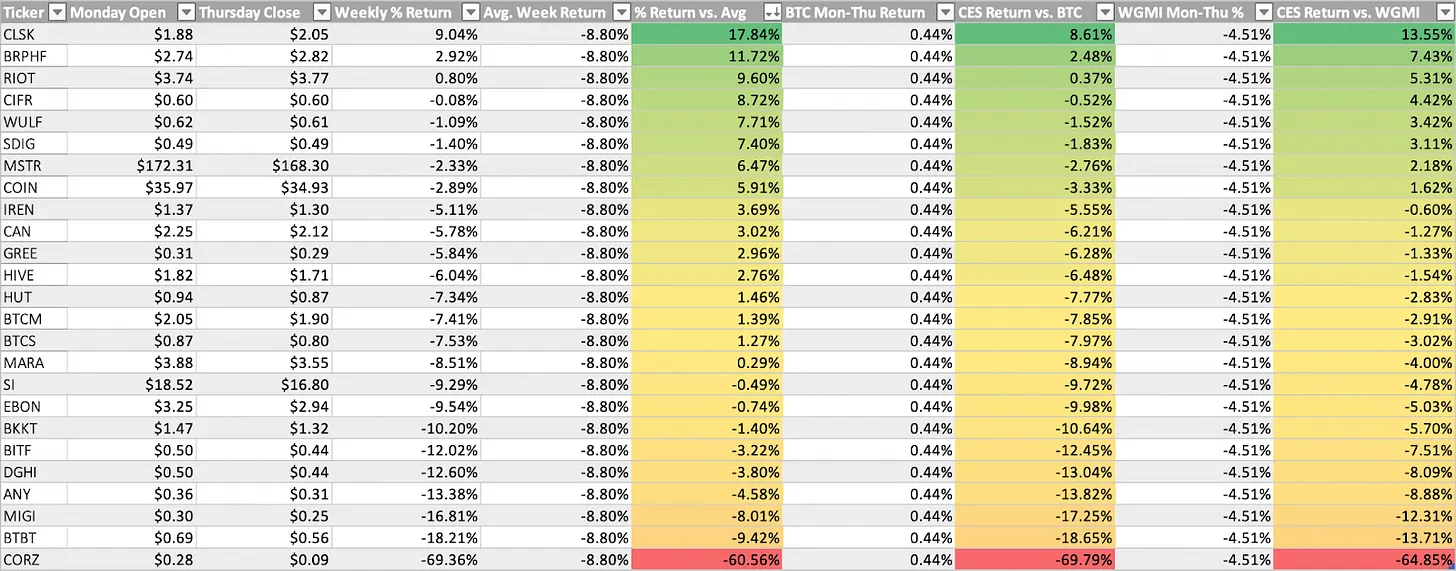The width and height of the screenshot is (1456, 571).
Task: Click the Avg. Week Return filter arrow
Action: (x=620, y=12)
